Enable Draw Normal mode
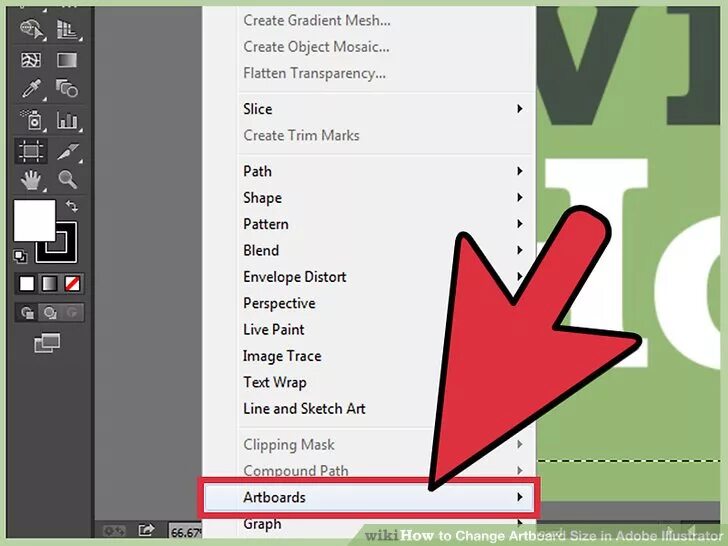Image resolution: width=728 pixels, height=546 pixels. pyautogui.click(x=27, y=312)
